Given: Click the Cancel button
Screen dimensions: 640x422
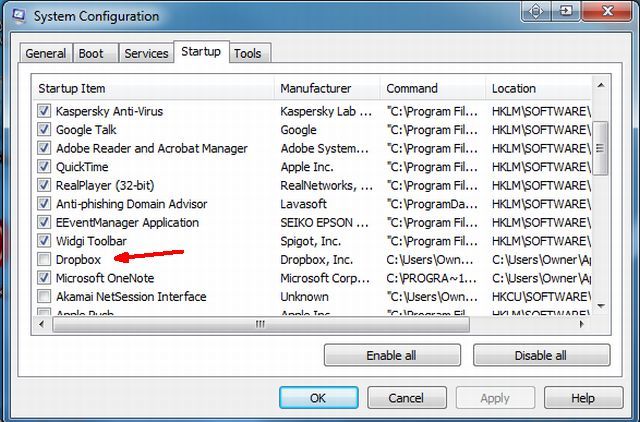Looking at the screenshot, I should point(407,398).
